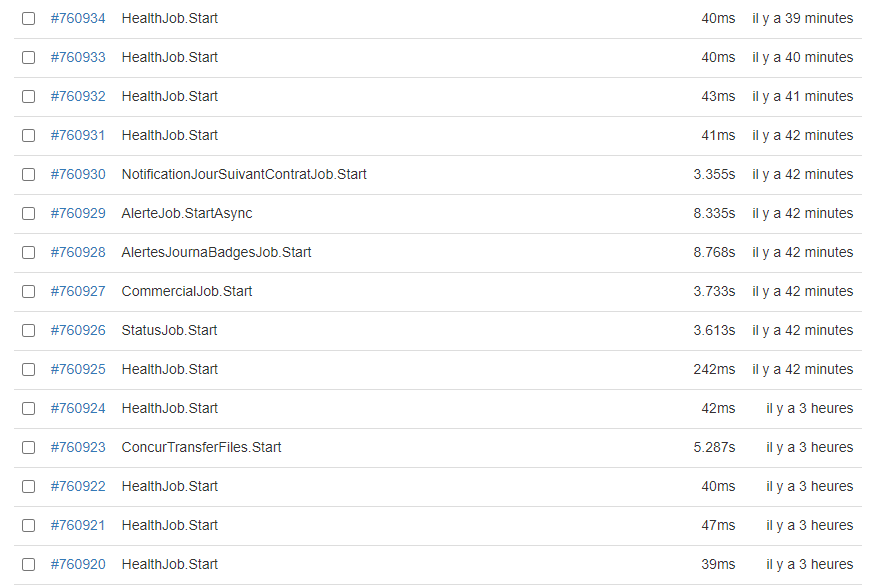Select the checkbox next to job #760930
The width and height of the screenshot is (873, 585).
pyautogui.click(x=28, y=174)
